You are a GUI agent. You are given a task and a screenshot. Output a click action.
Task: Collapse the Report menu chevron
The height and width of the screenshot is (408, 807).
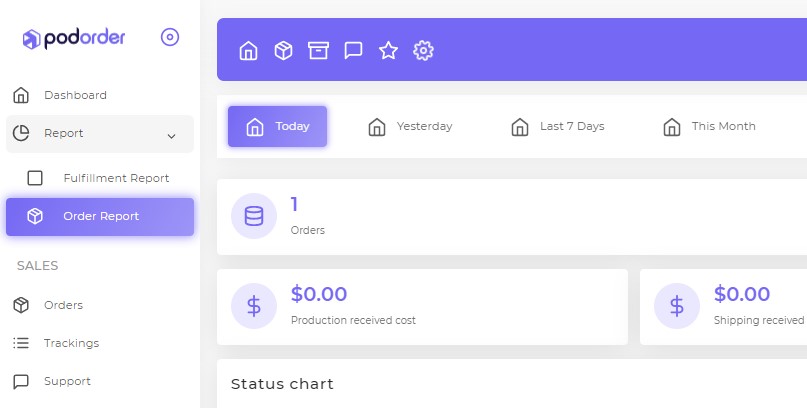pos(171,136)
